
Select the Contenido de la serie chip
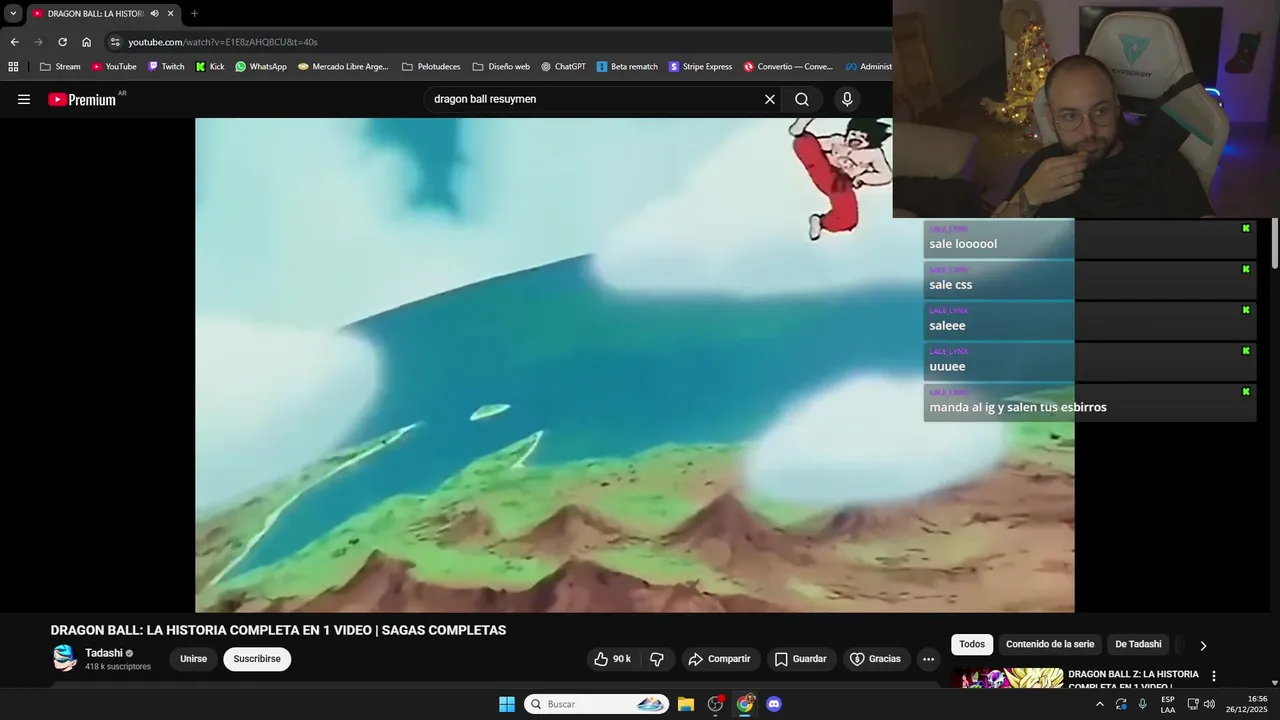[x=1050, y=645]
